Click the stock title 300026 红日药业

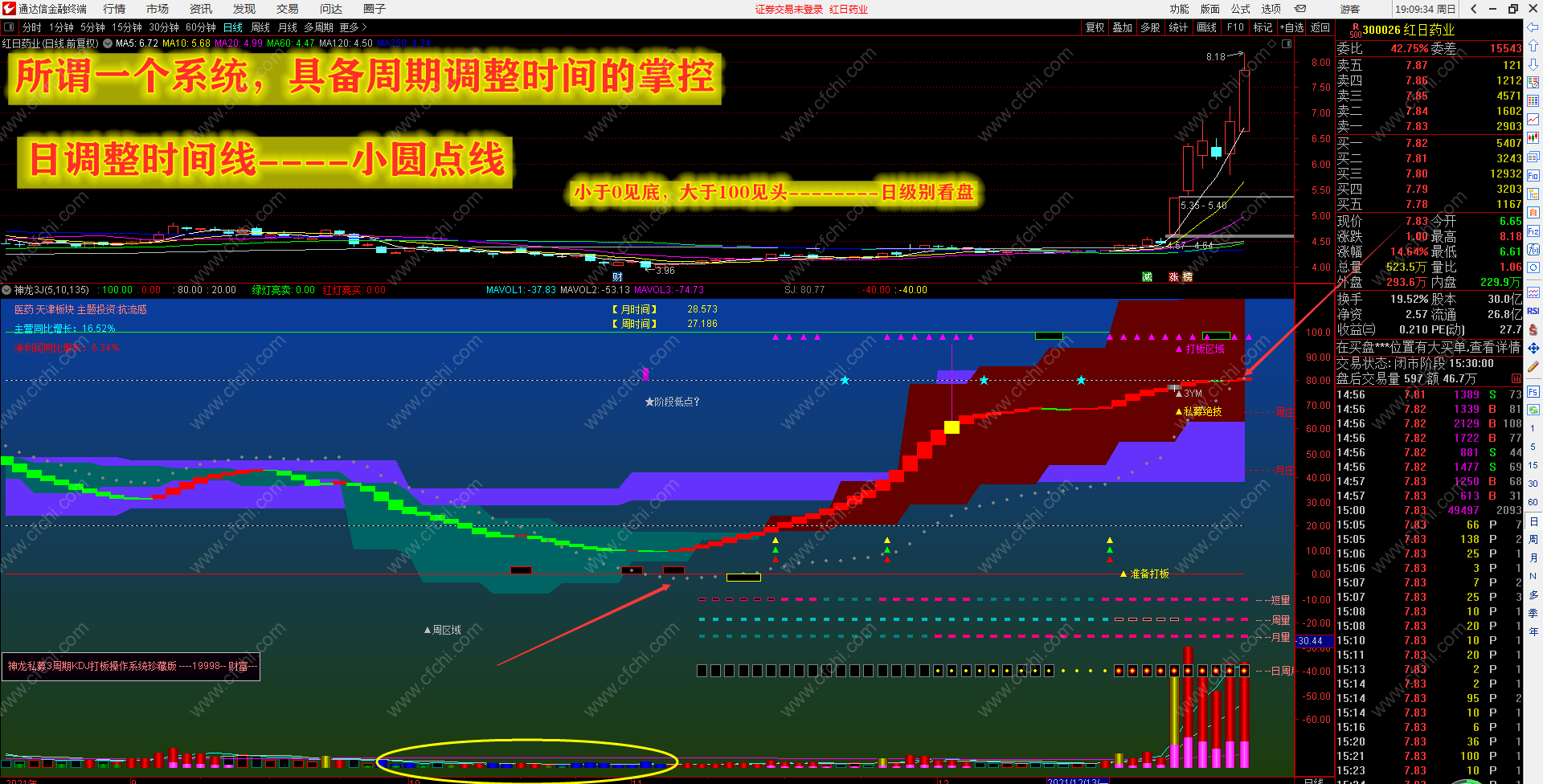tap(1408, 30)
